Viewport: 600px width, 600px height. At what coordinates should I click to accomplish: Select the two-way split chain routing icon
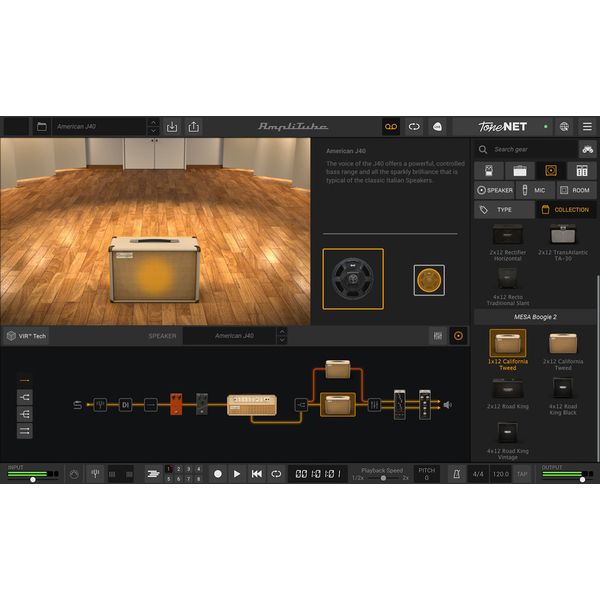click(24, 397)
